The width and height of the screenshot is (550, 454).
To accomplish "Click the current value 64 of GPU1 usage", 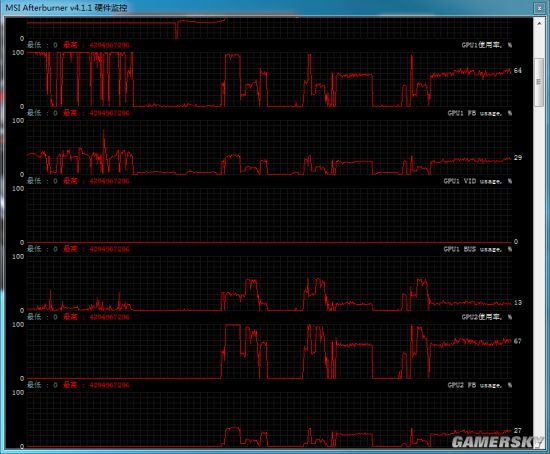I will [518, 71].
